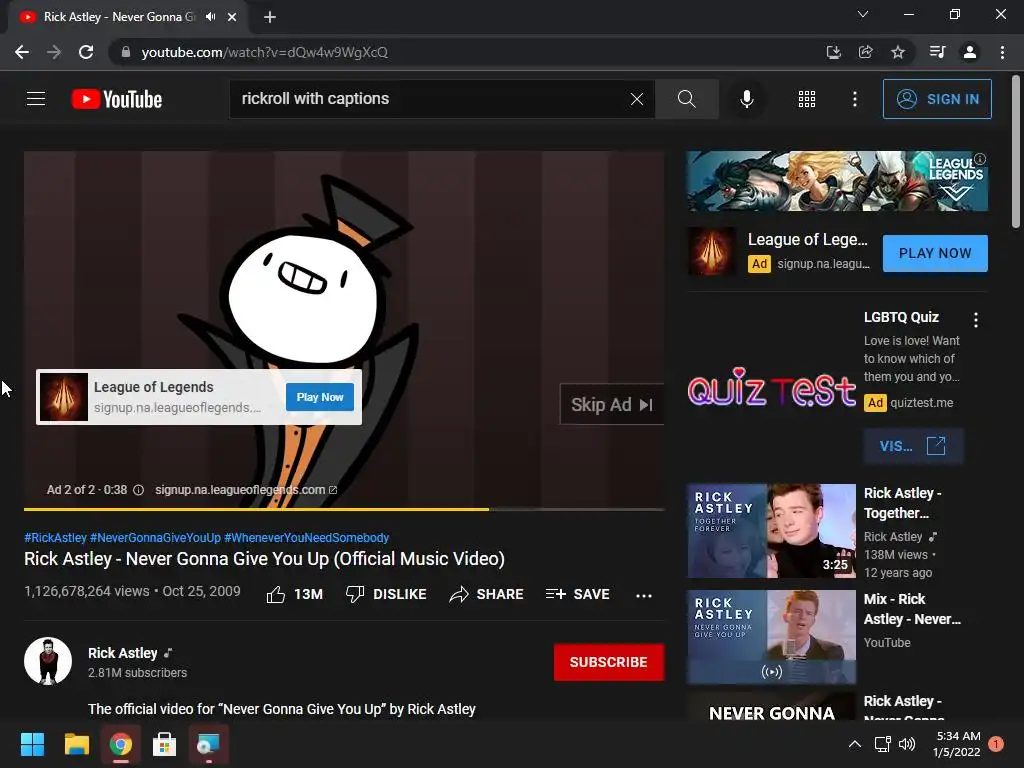The width and height of the screenshot is (1024, 768).
Task: Open a new browser tab
Action: [270, 17]
